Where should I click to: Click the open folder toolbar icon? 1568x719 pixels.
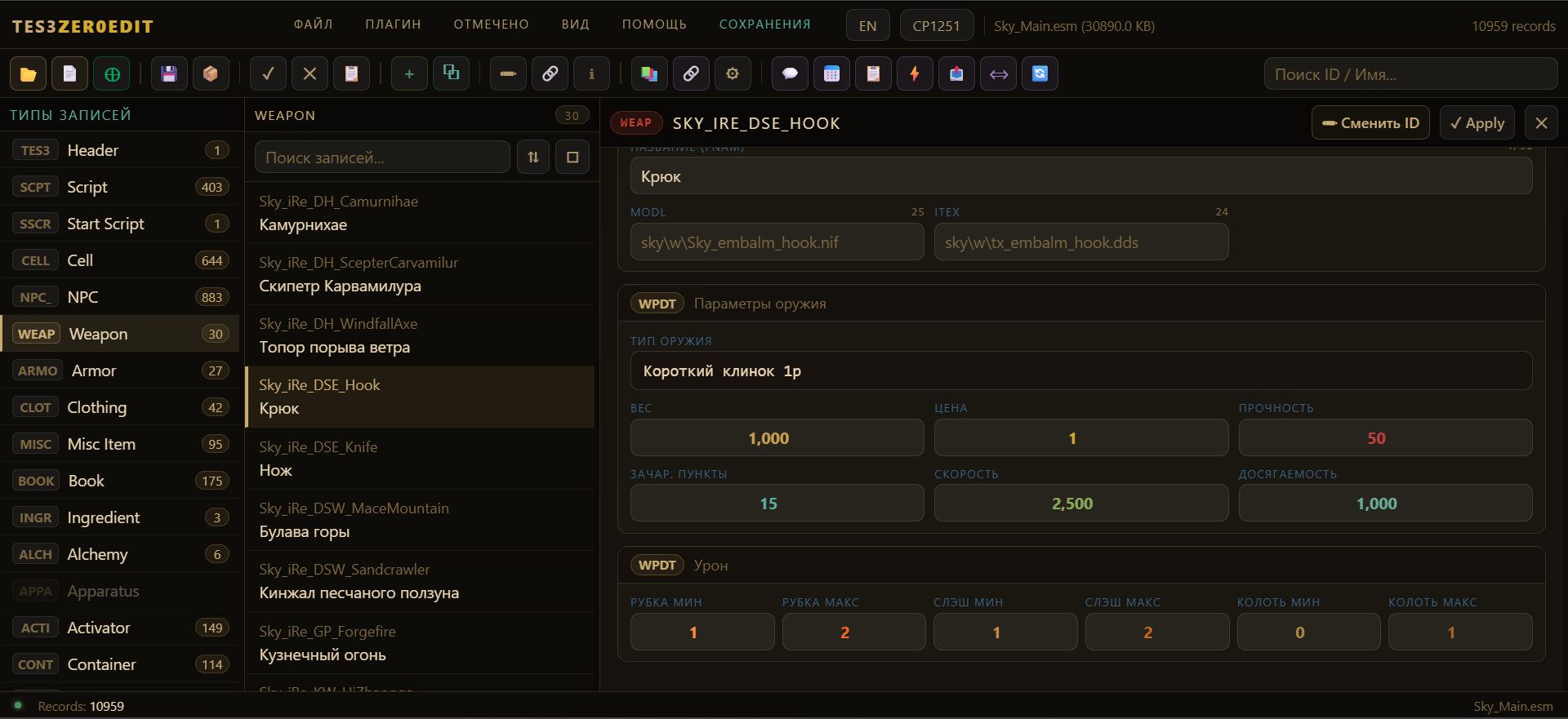[28, 74]
